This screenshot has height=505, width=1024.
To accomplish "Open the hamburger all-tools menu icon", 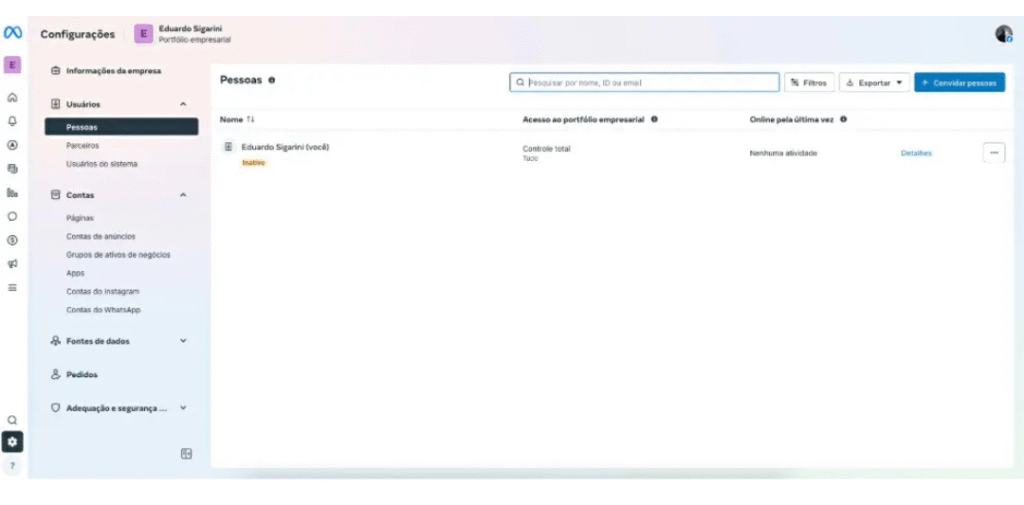I will click(12, 287).
